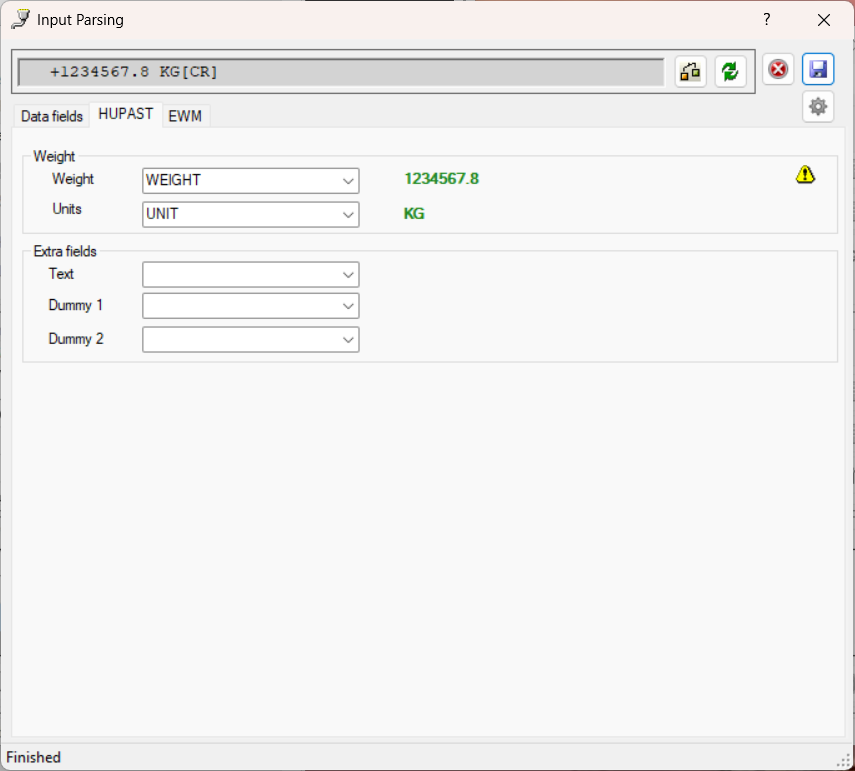Screen dimensions: 855x771
Task: Click the red cancel X icon
Action: 778,70
